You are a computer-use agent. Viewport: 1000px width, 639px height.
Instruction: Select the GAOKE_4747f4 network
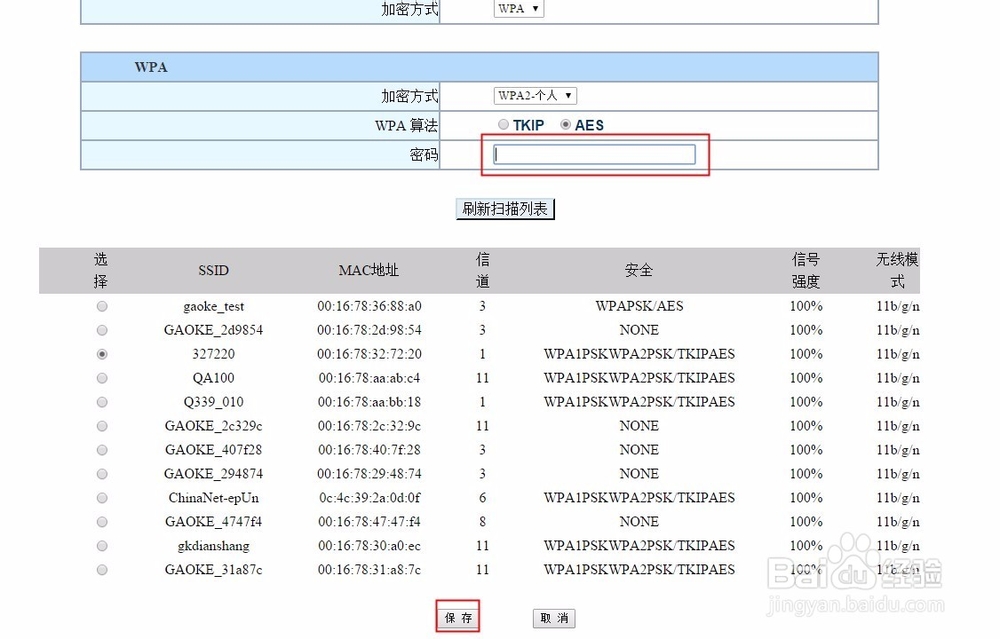coord(101,522)
